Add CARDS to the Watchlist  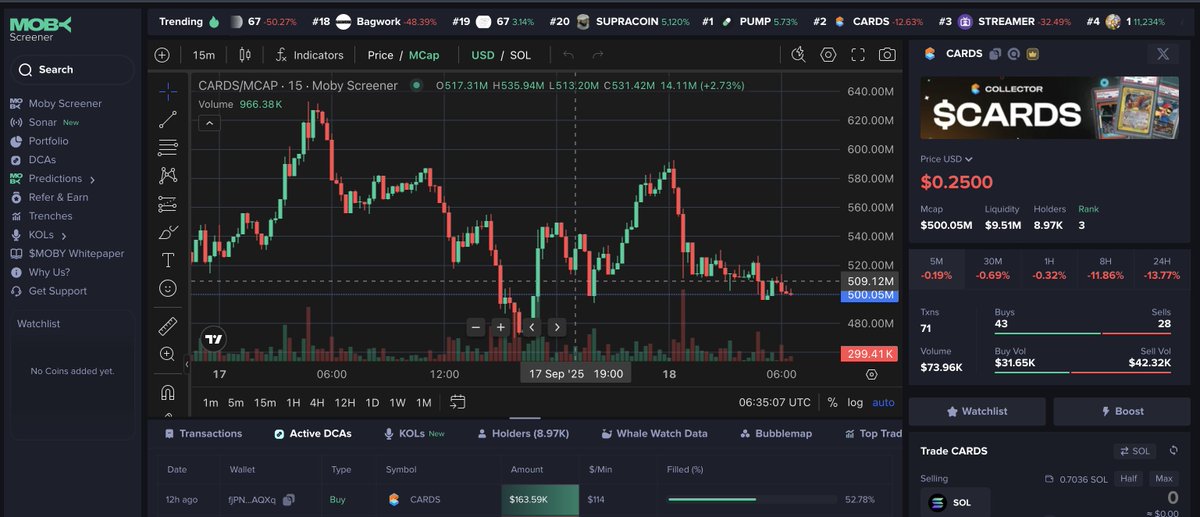coord(977,411)
